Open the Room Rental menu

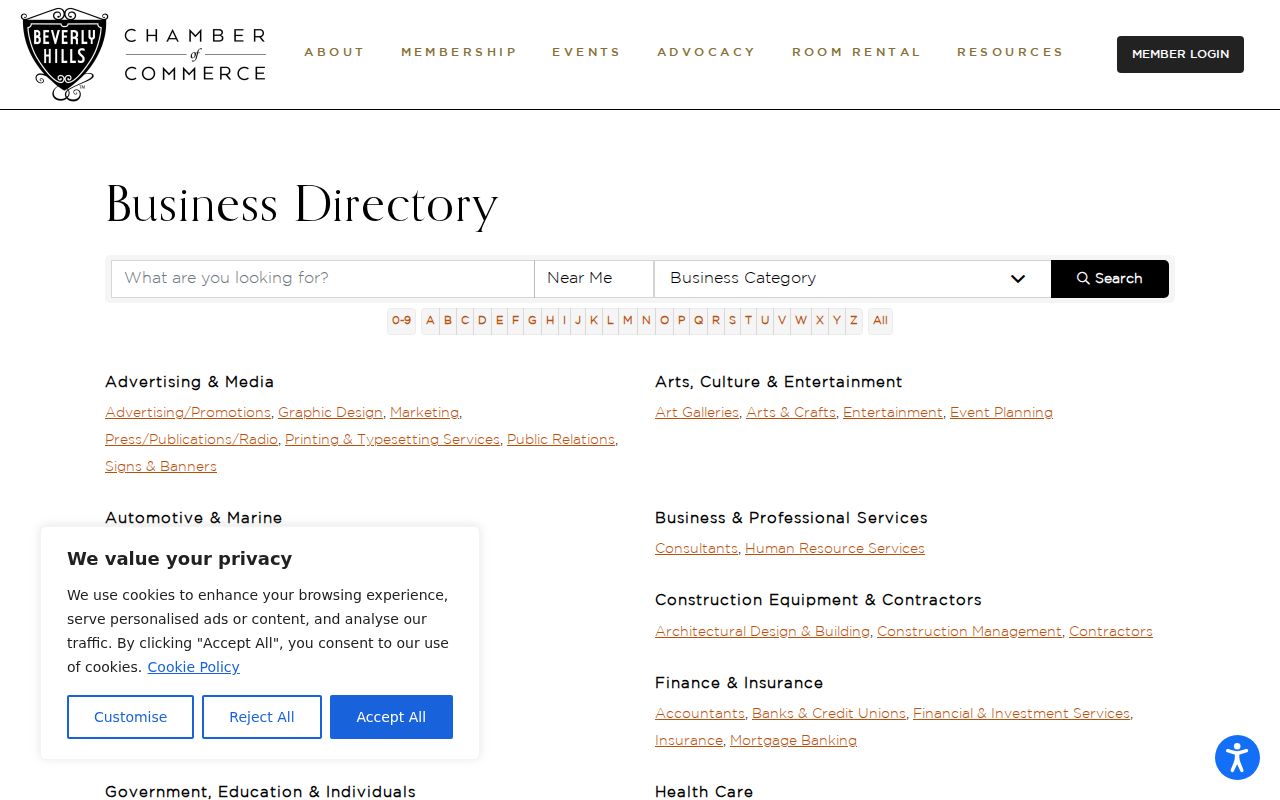pyautogui.click(x=856, y=52)
